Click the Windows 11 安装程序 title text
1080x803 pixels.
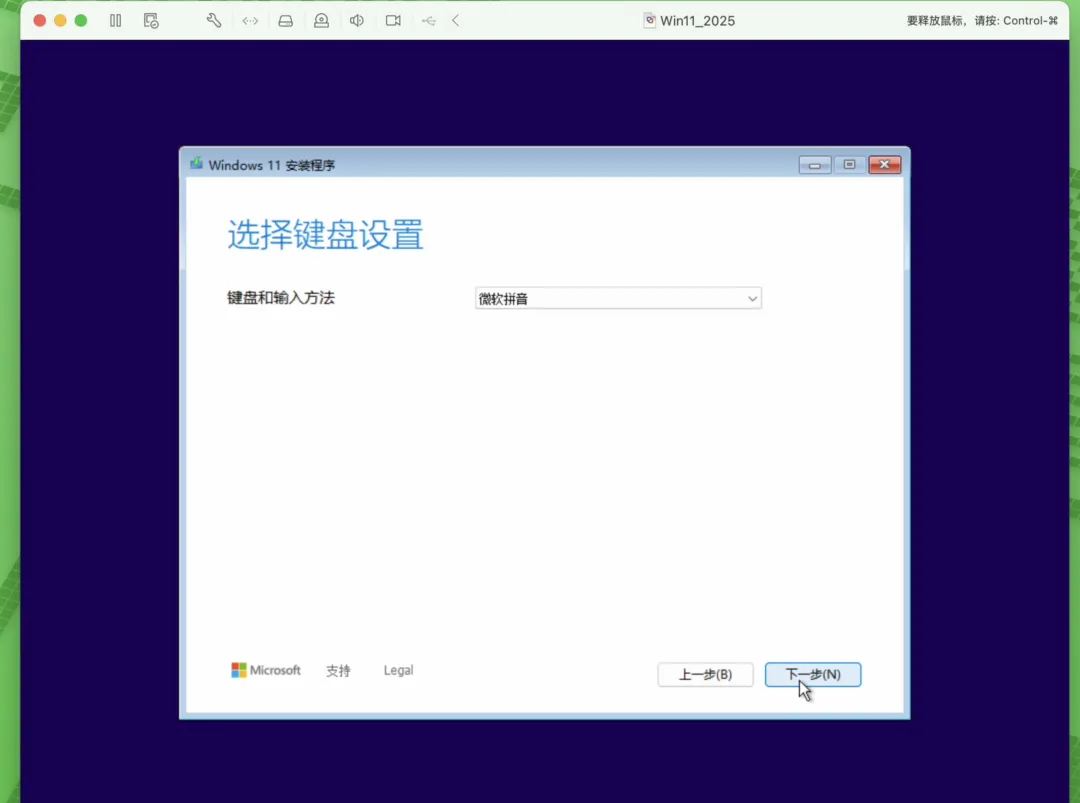tap(271, 165)
